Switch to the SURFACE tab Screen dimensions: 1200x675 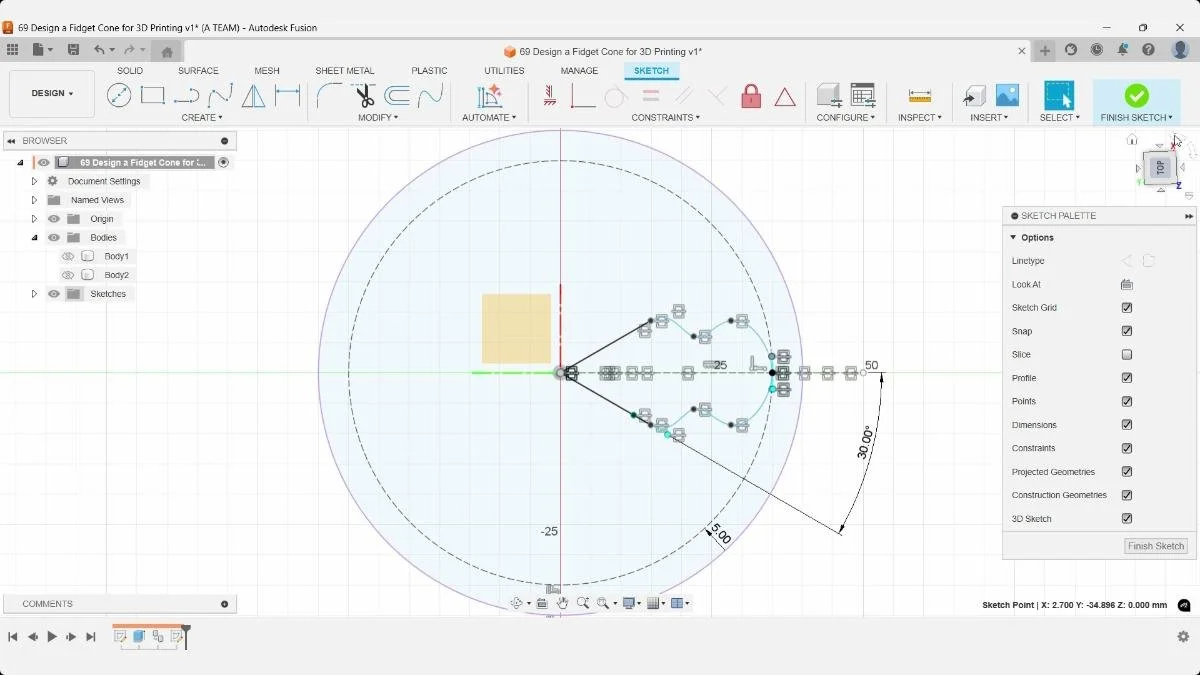198,71
